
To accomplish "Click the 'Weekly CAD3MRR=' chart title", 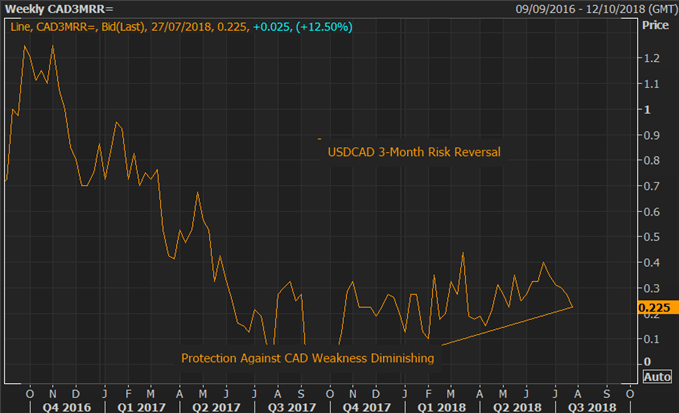I will [x=59, y=9].
